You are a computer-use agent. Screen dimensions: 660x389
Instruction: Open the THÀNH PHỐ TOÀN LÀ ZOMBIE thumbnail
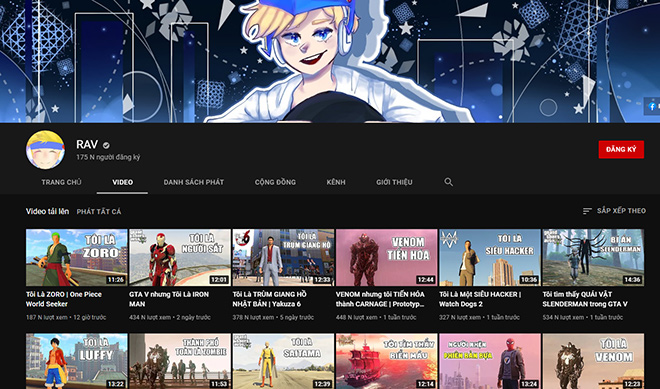click(180, 361)
